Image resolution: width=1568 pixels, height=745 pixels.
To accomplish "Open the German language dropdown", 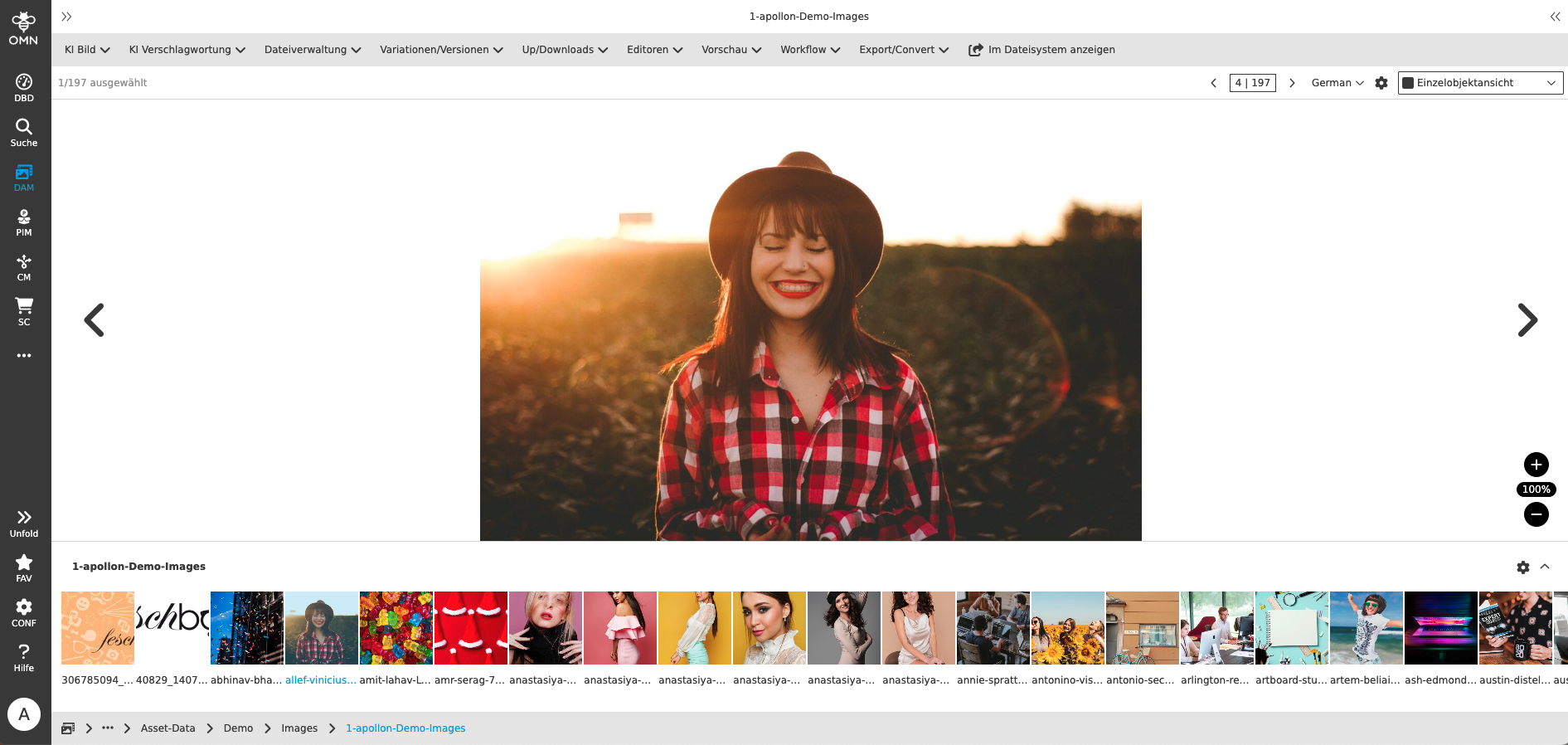I will point(1337,83).
